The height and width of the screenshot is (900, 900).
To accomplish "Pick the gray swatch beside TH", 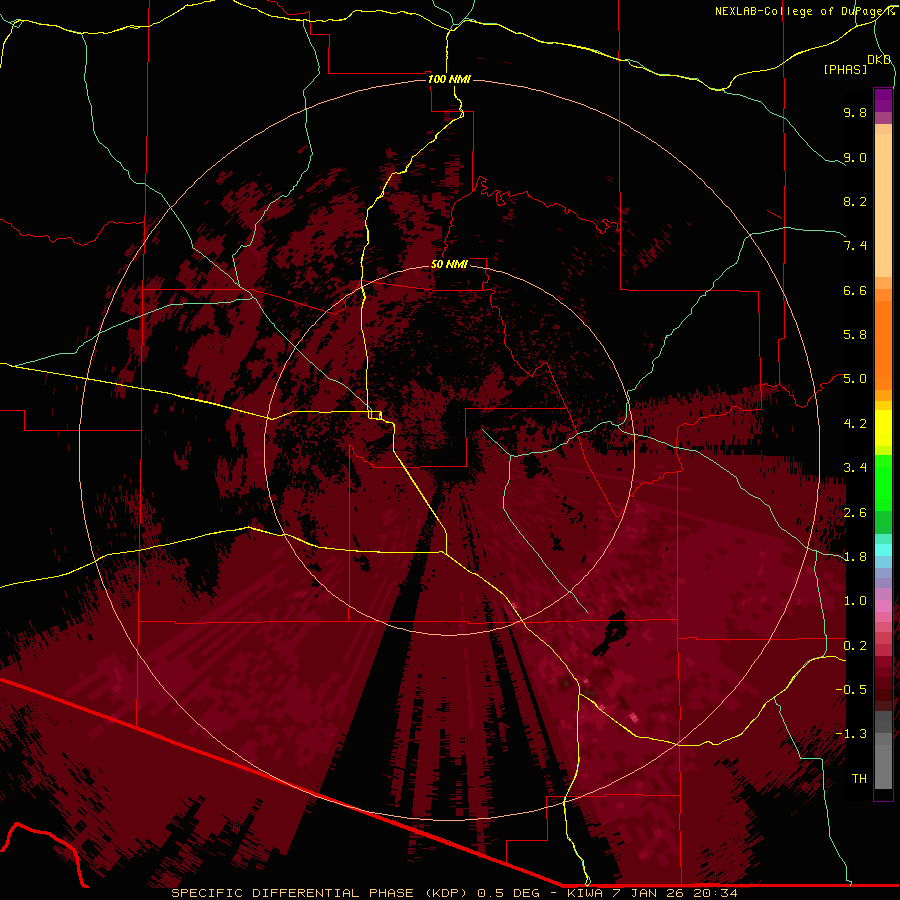I will [x=883, y=767].
